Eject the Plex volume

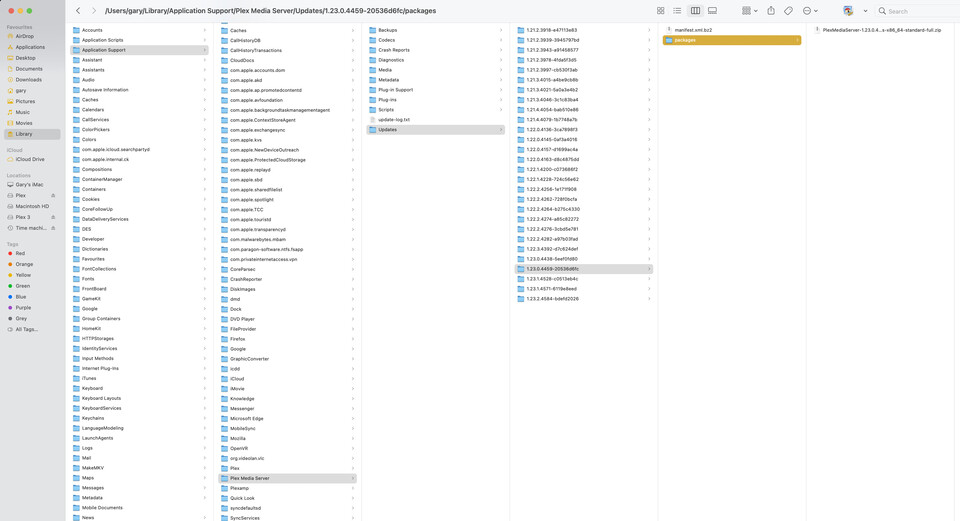53,195
